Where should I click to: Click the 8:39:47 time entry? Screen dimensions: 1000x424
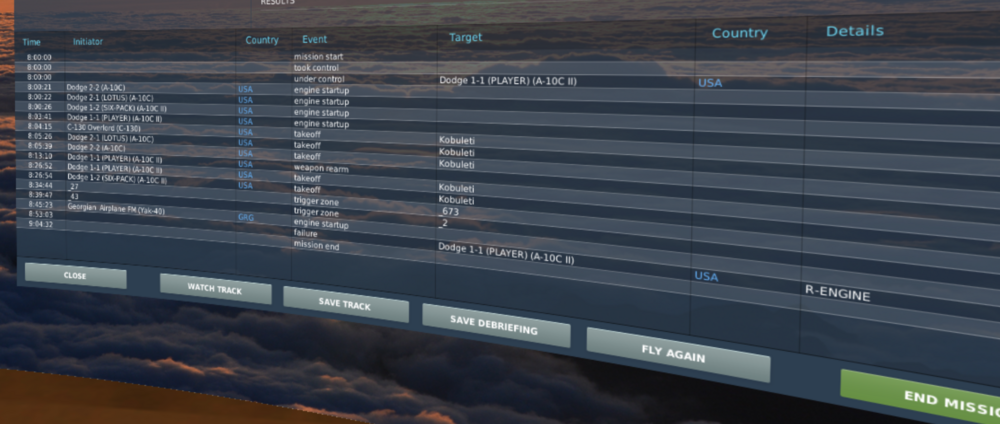tap(40, 194)
